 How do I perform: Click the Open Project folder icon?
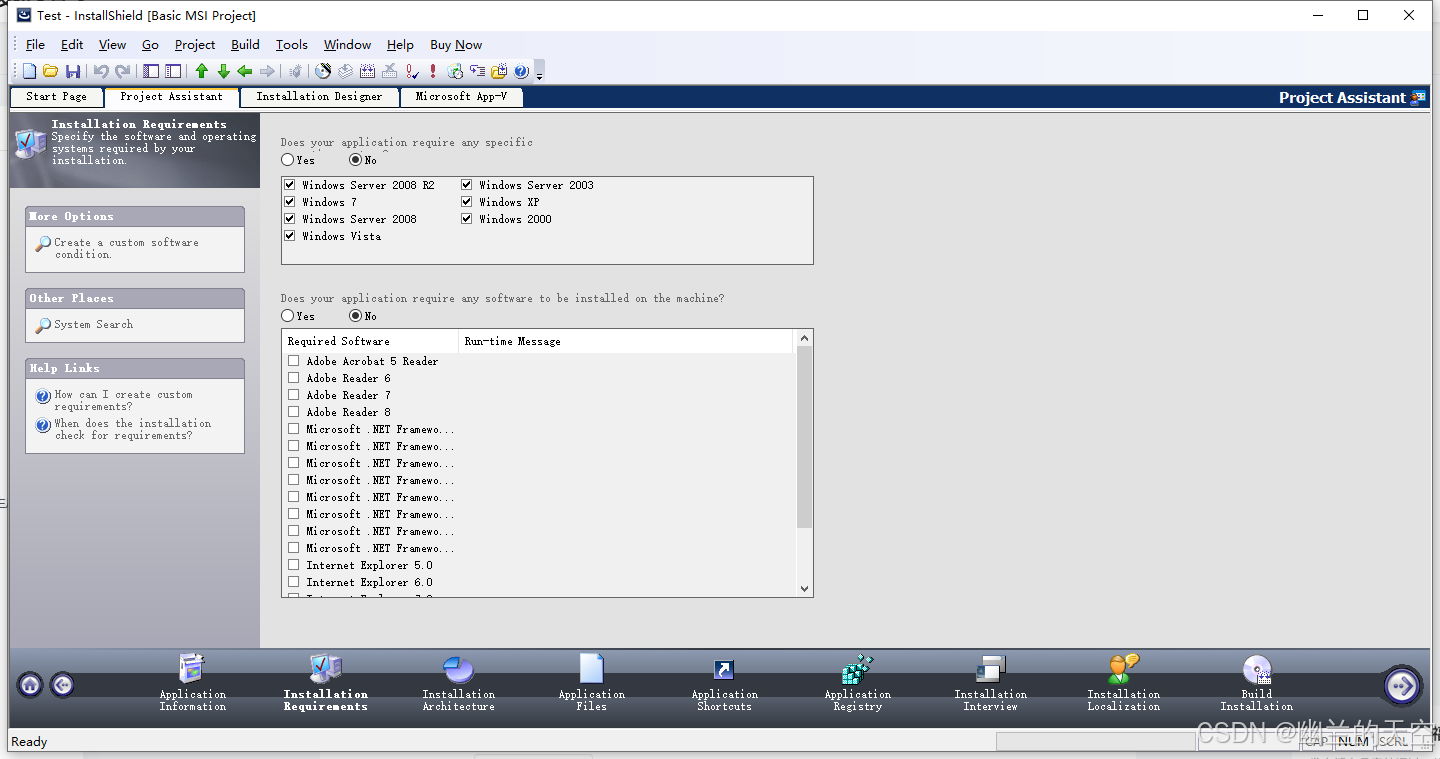(x=51, y=71)
